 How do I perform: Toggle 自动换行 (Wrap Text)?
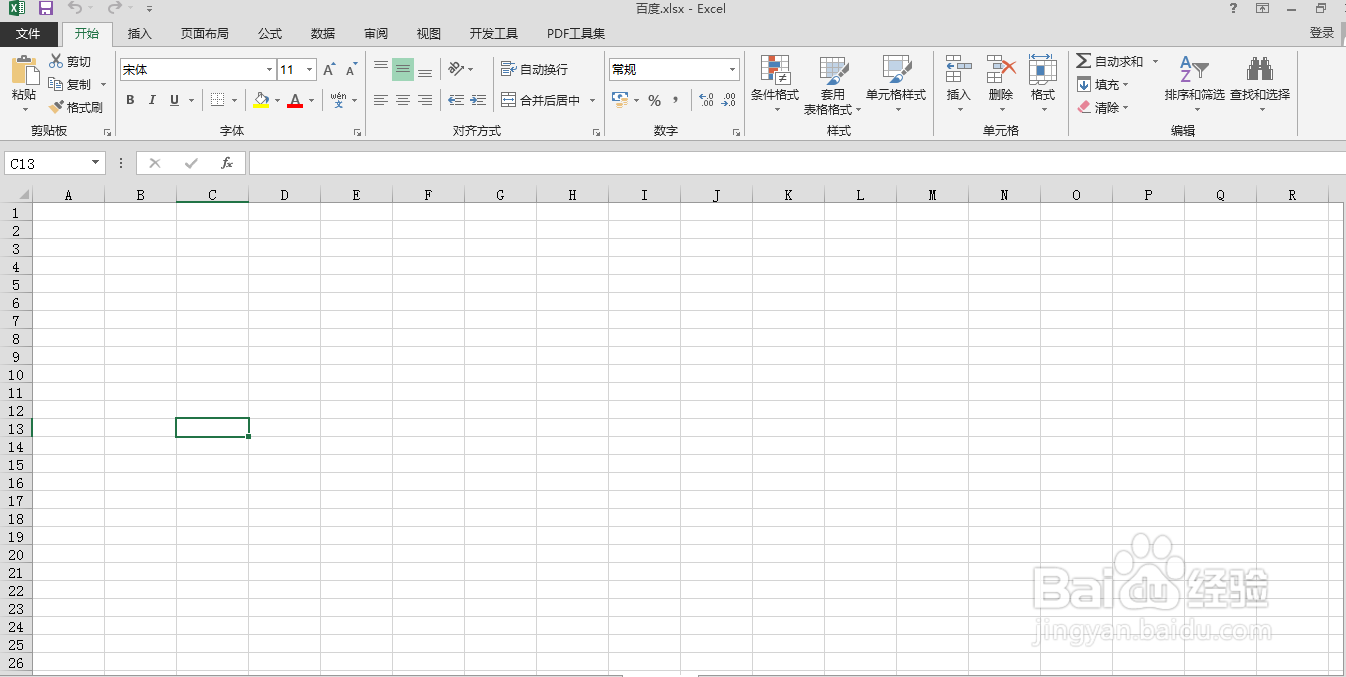tap(534, 69)
